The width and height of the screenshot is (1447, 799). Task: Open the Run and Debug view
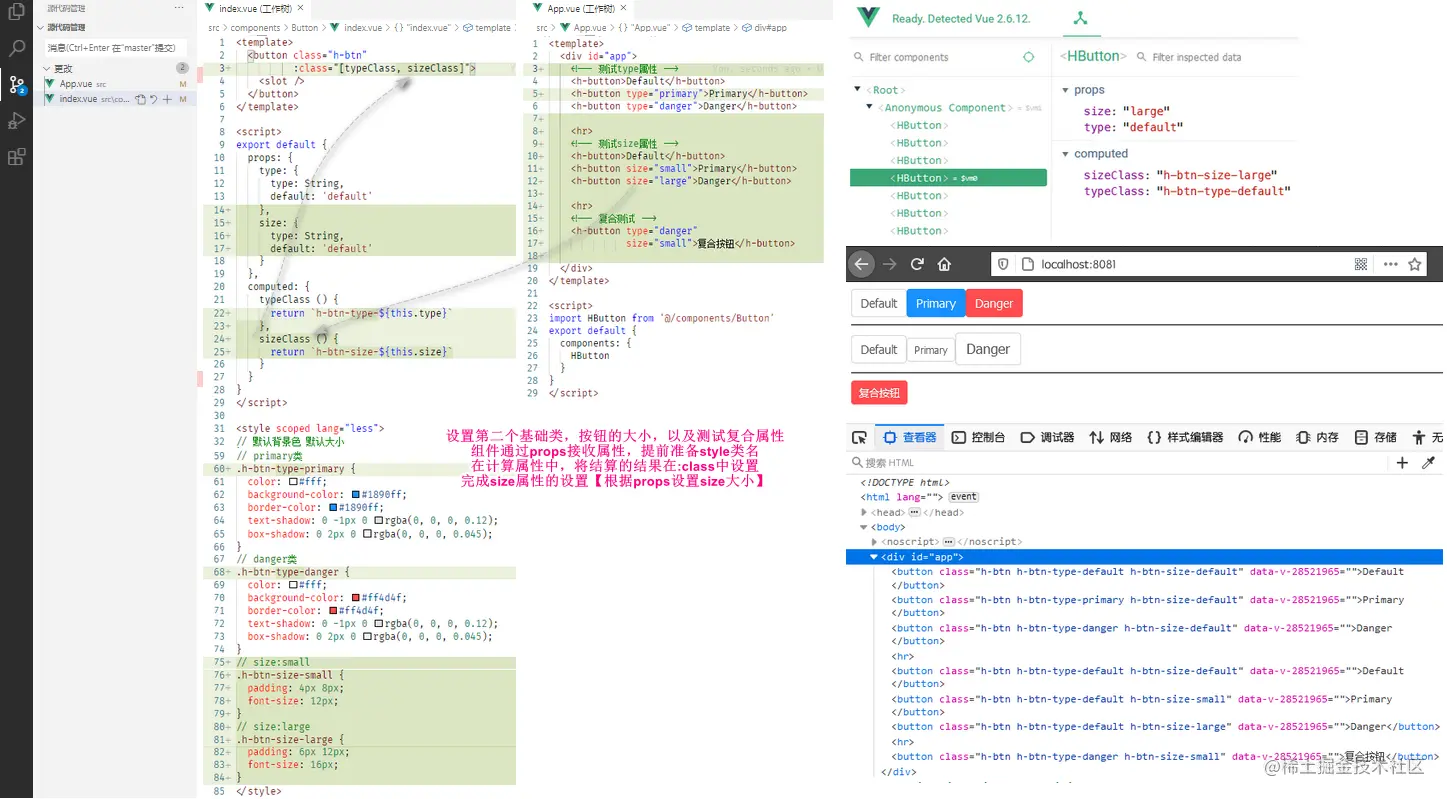pyautogui.click(x=16, y=120)
